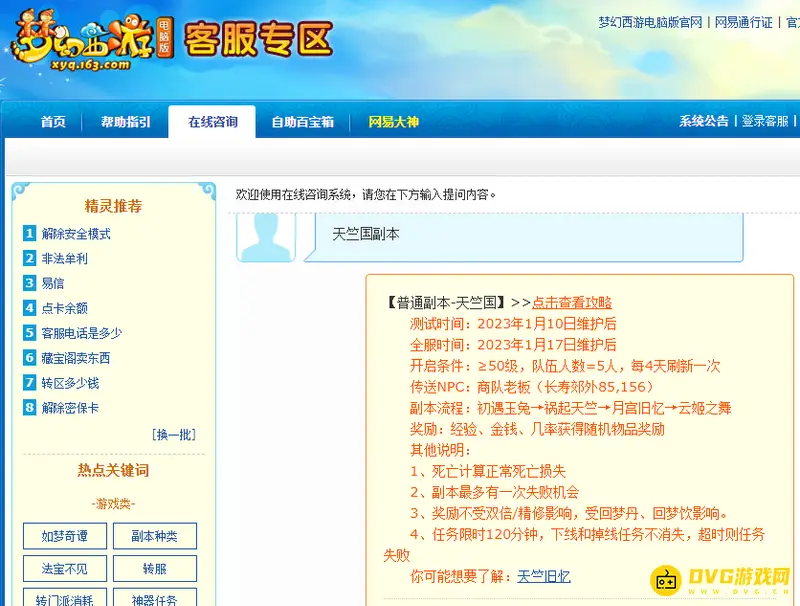The height and width of the screenshot is (606, 800).
Task: Click the 如梦奇谭 keyword button
Action: (x=65, y=536)
